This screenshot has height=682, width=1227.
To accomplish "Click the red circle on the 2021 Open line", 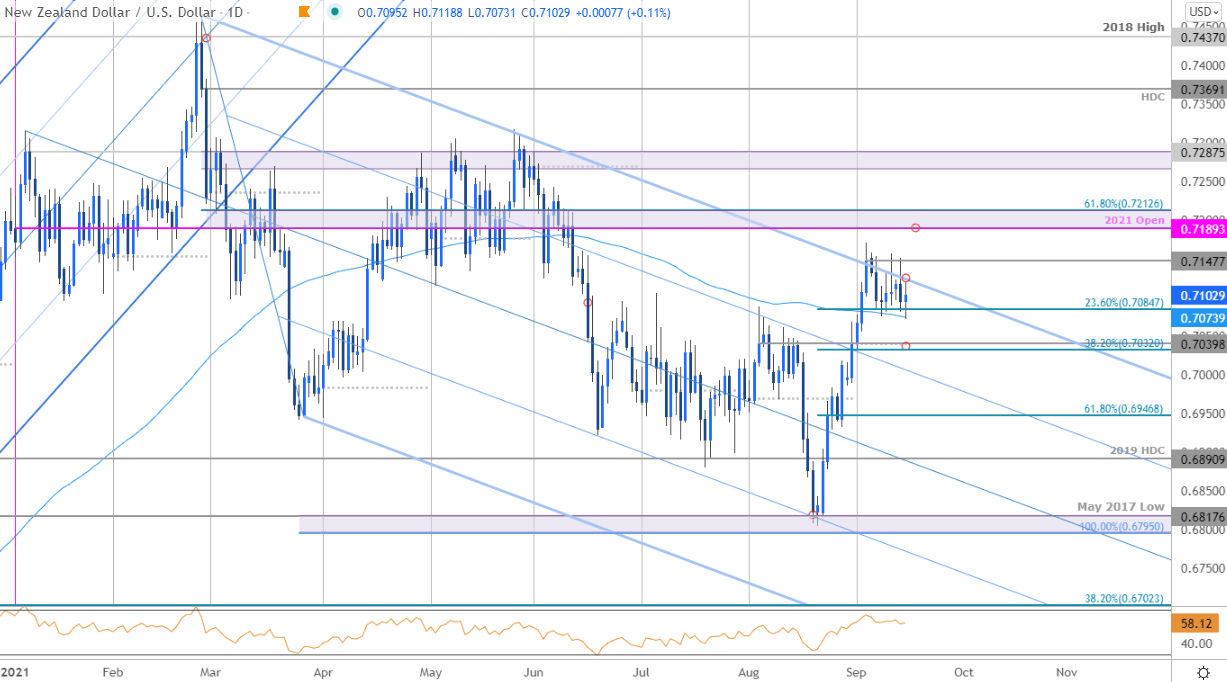I will [x=915, y=228].
